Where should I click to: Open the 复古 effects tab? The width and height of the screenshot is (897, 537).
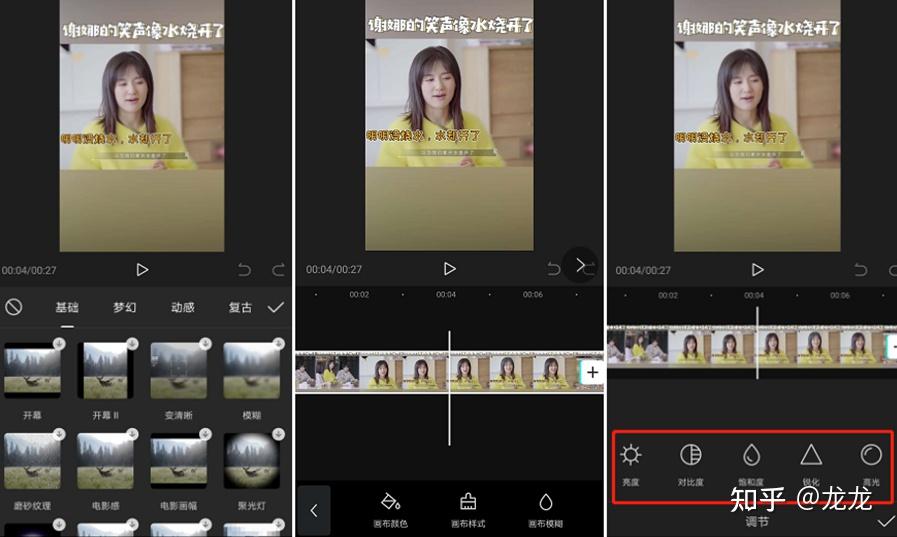click(x=240, y=308)
